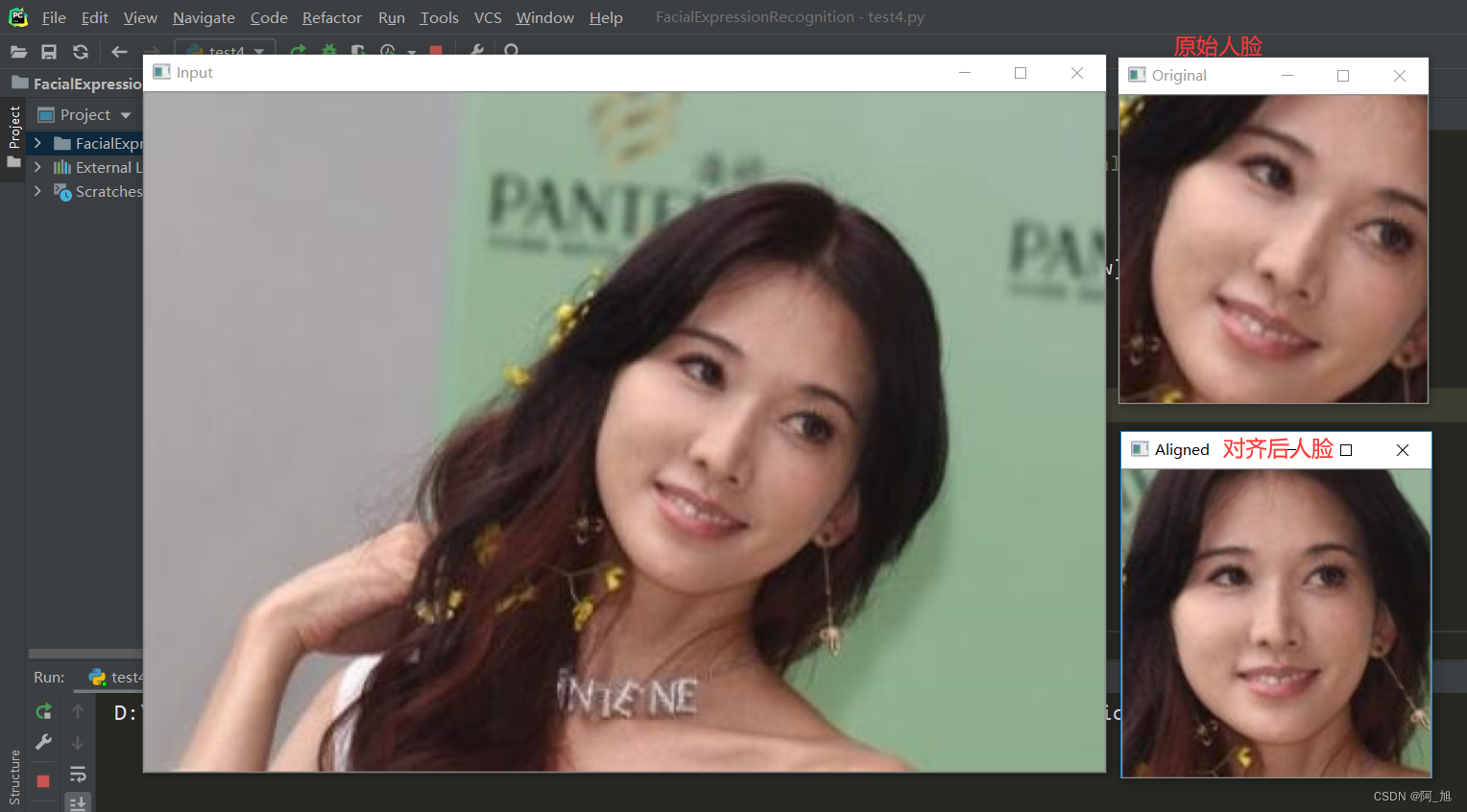Minimize the Original window
This screenshot has height=812, width=1467.
[1287, 75]
